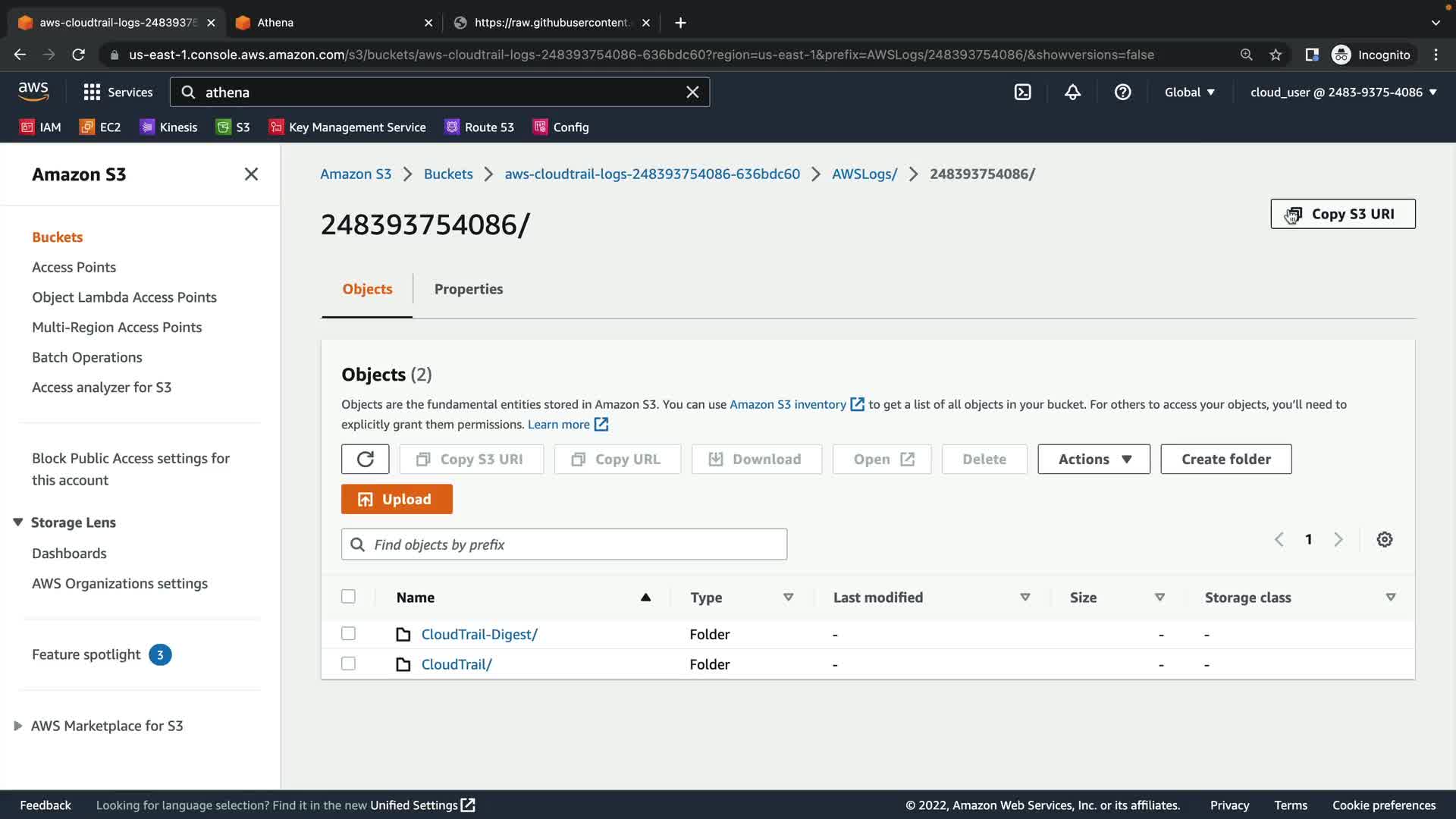Check the CloudTrail-Digest/ folder checkbox
The height and width of the screenshot is (819, 1456).
point(348,633)
